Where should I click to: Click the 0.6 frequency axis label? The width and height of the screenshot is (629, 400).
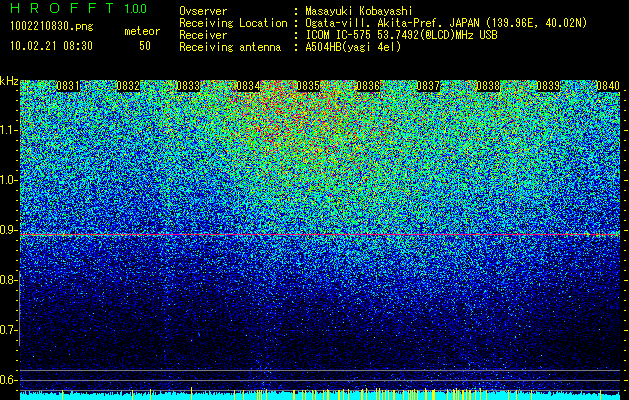pos(8,380)
